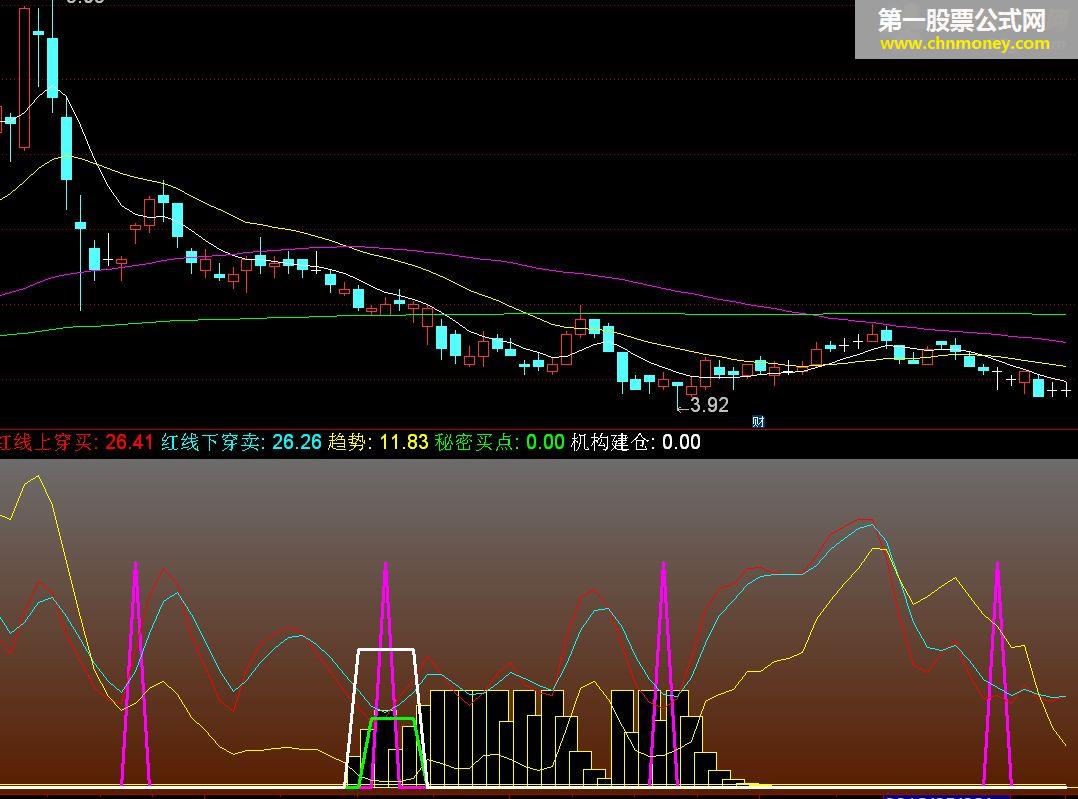Click the blue 财 financial marker icon

click(x=758, y=422)
